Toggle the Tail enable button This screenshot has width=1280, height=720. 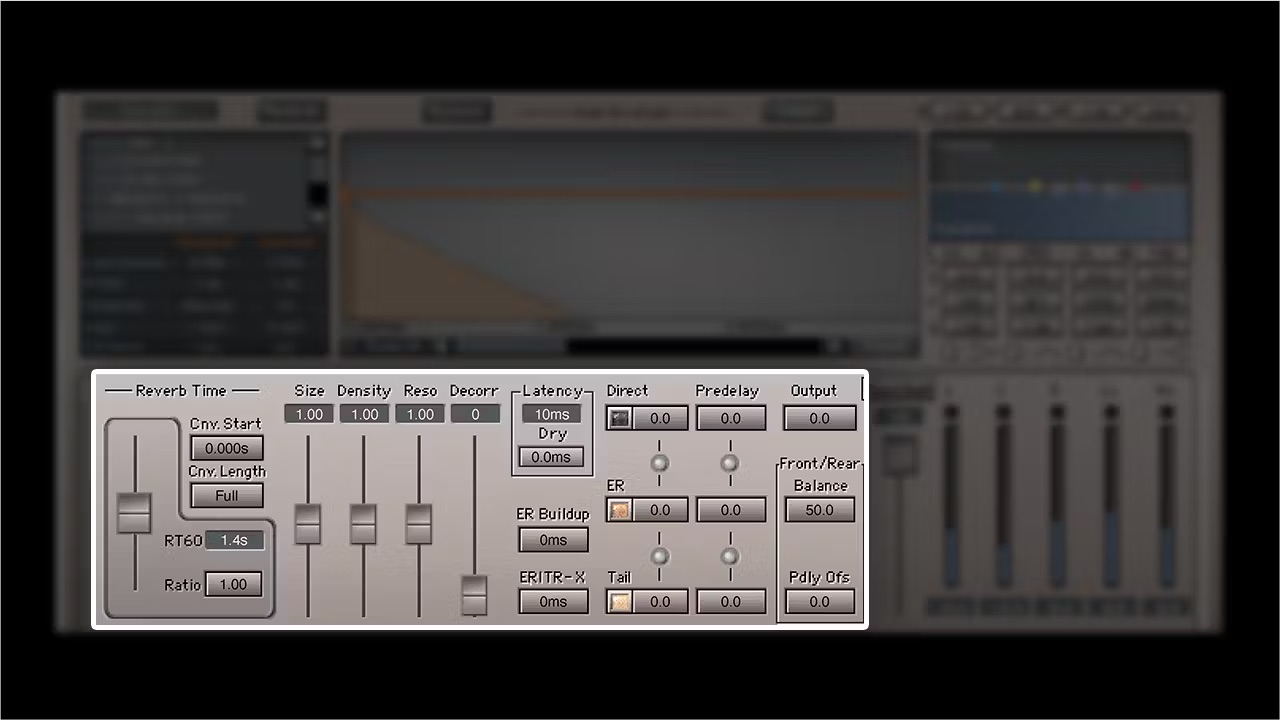click(x=620, y=602)
